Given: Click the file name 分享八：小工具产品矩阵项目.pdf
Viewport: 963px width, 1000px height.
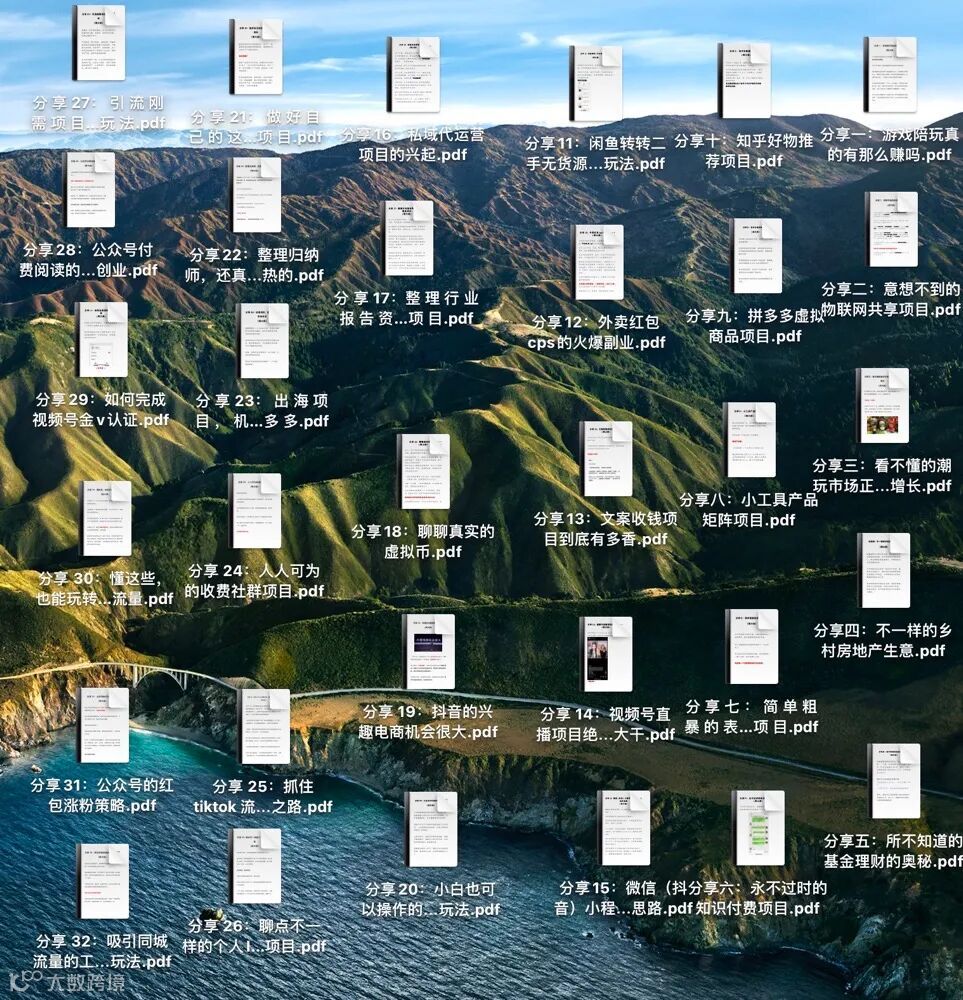Looking at the screenshot, I should click(749, 510).
